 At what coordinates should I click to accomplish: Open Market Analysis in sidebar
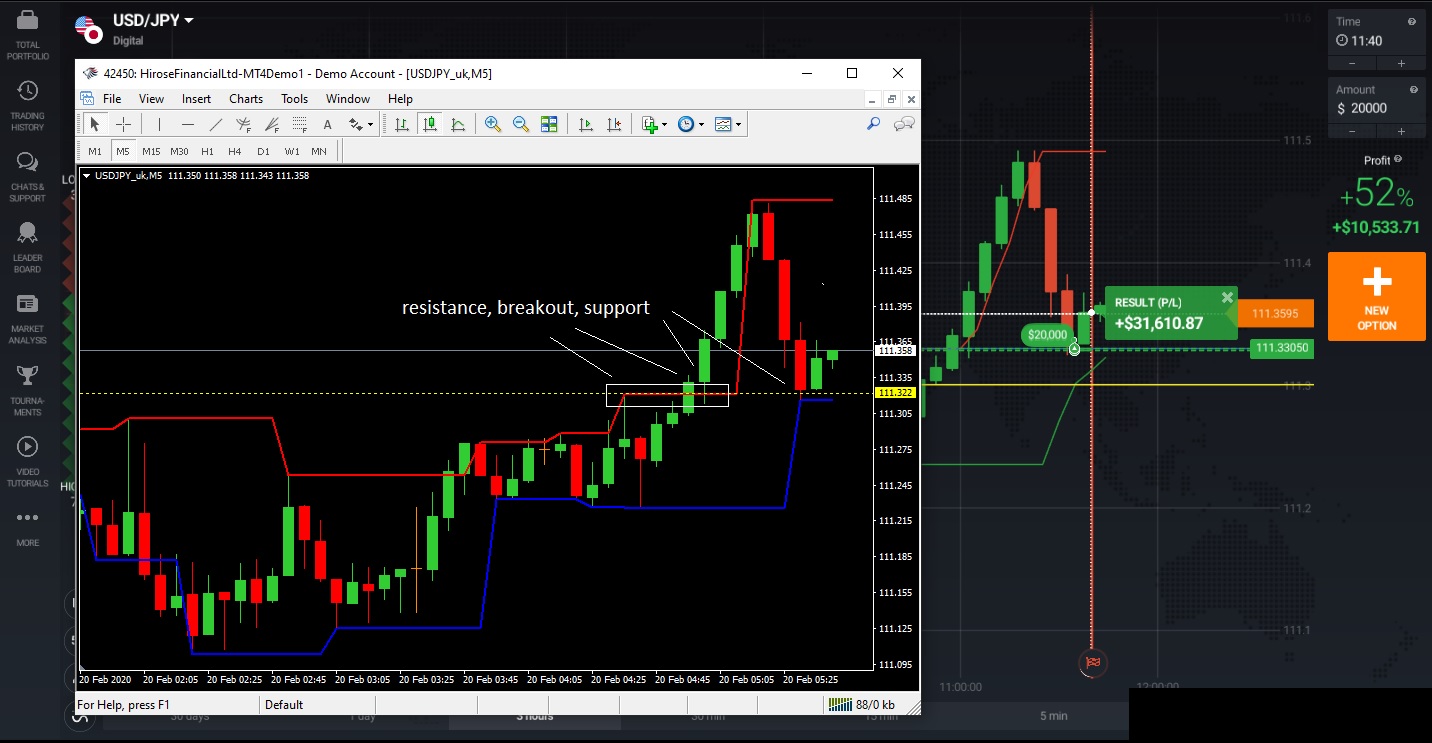tap(27, 319)
